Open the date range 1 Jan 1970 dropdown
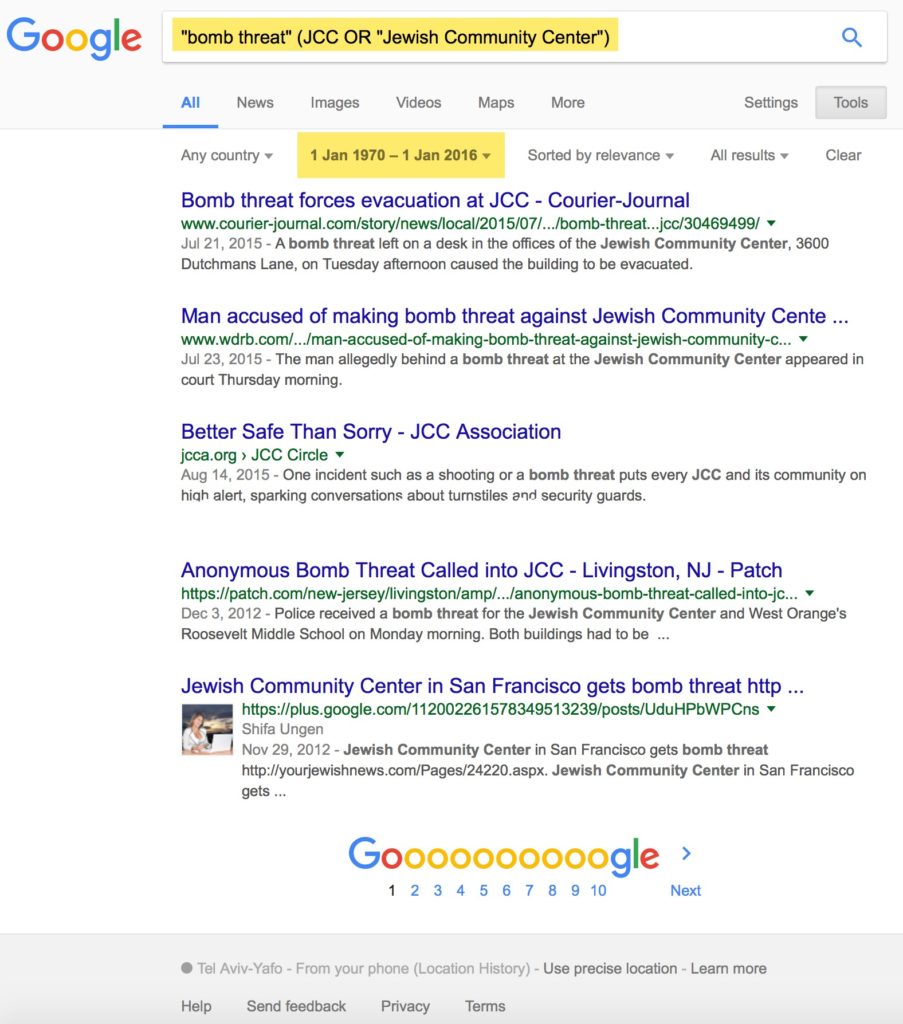The width and height of the screenshot is (903, 1024). (x=400, y=155)
